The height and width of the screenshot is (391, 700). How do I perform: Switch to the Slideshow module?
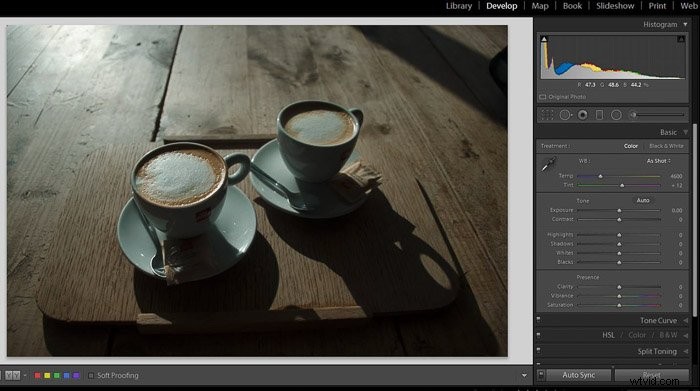click(x=615, y=6)
